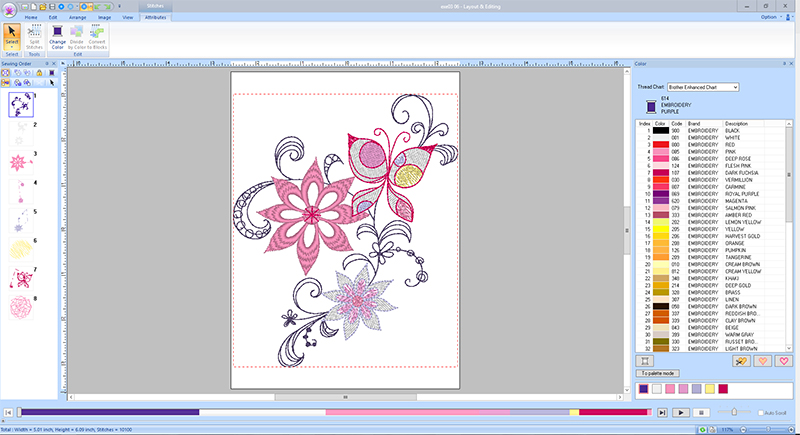
Task: Toggle the Auto Scroll checkbox
Action: point(760,412)
